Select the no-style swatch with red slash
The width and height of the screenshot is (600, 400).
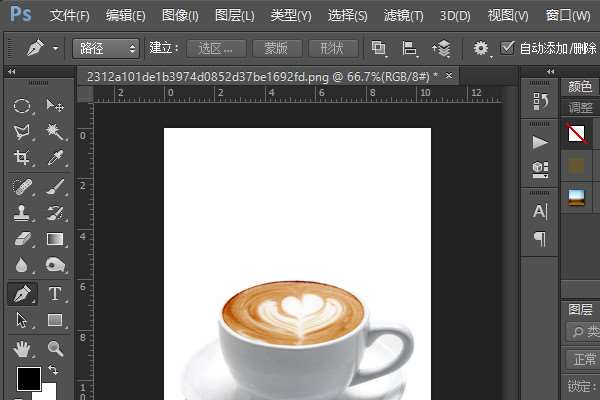pos(576,134)
